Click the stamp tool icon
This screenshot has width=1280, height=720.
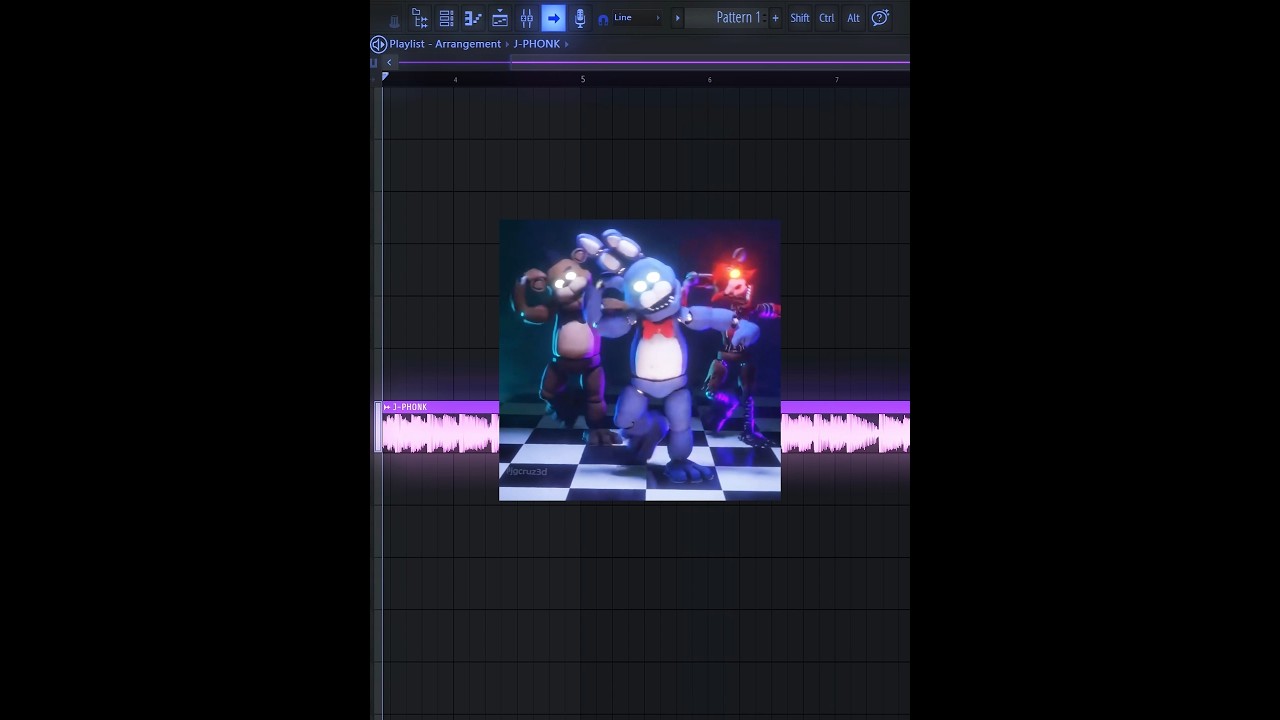click(394, 20)
